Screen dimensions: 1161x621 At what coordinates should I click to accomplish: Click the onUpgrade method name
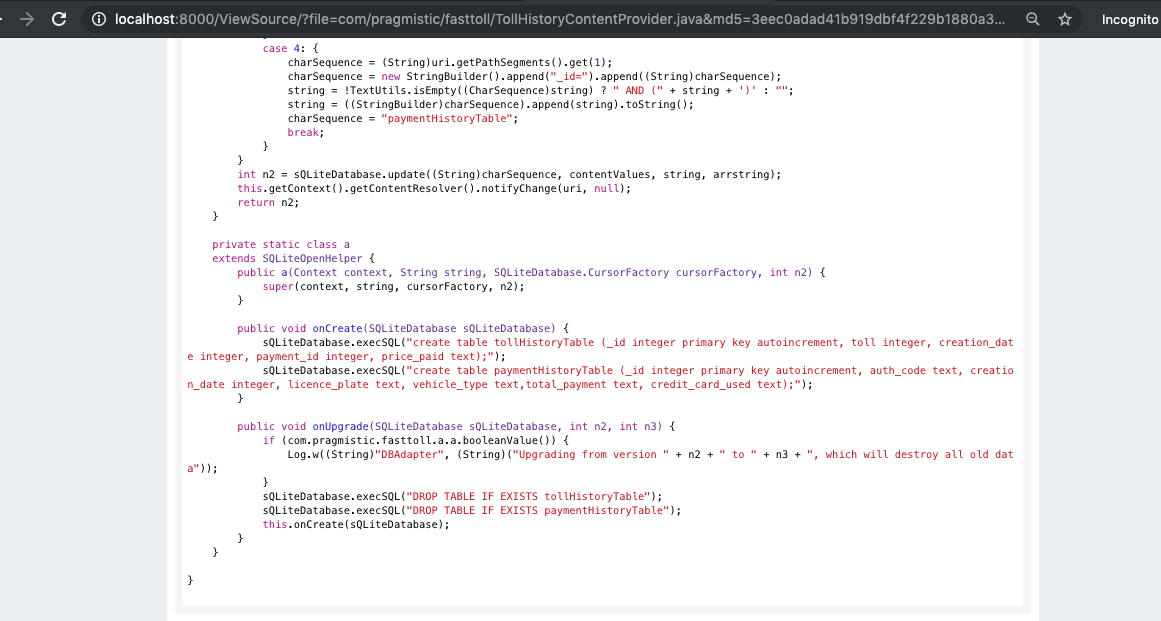click(338, 426)
